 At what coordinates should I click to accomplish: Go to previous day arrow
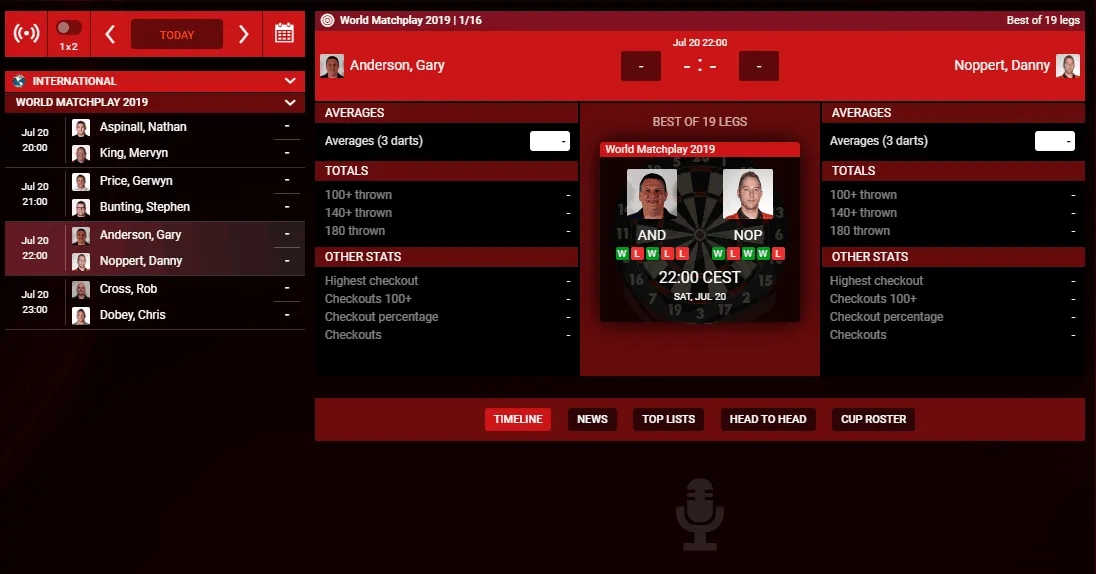pyautogui.click(x=110, y=34)
